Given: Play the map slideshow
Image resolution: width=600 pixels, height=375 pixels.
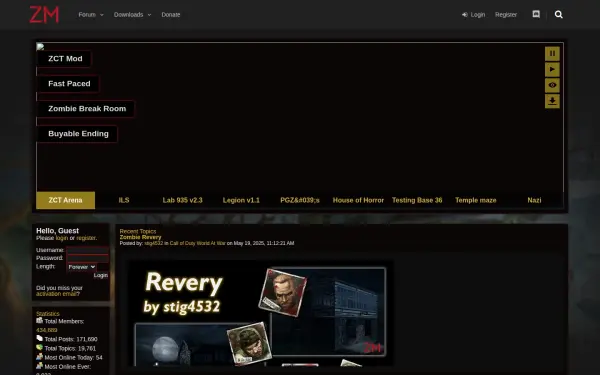Looking at the screenshot, I should pos(552,69).
